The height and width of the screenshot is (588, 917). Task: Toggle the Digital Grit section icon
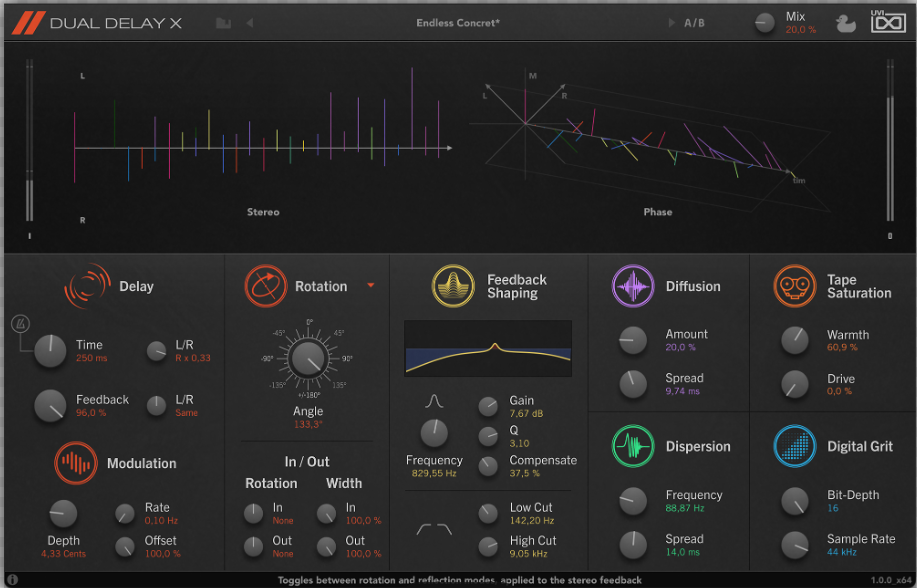click(794, 446)
